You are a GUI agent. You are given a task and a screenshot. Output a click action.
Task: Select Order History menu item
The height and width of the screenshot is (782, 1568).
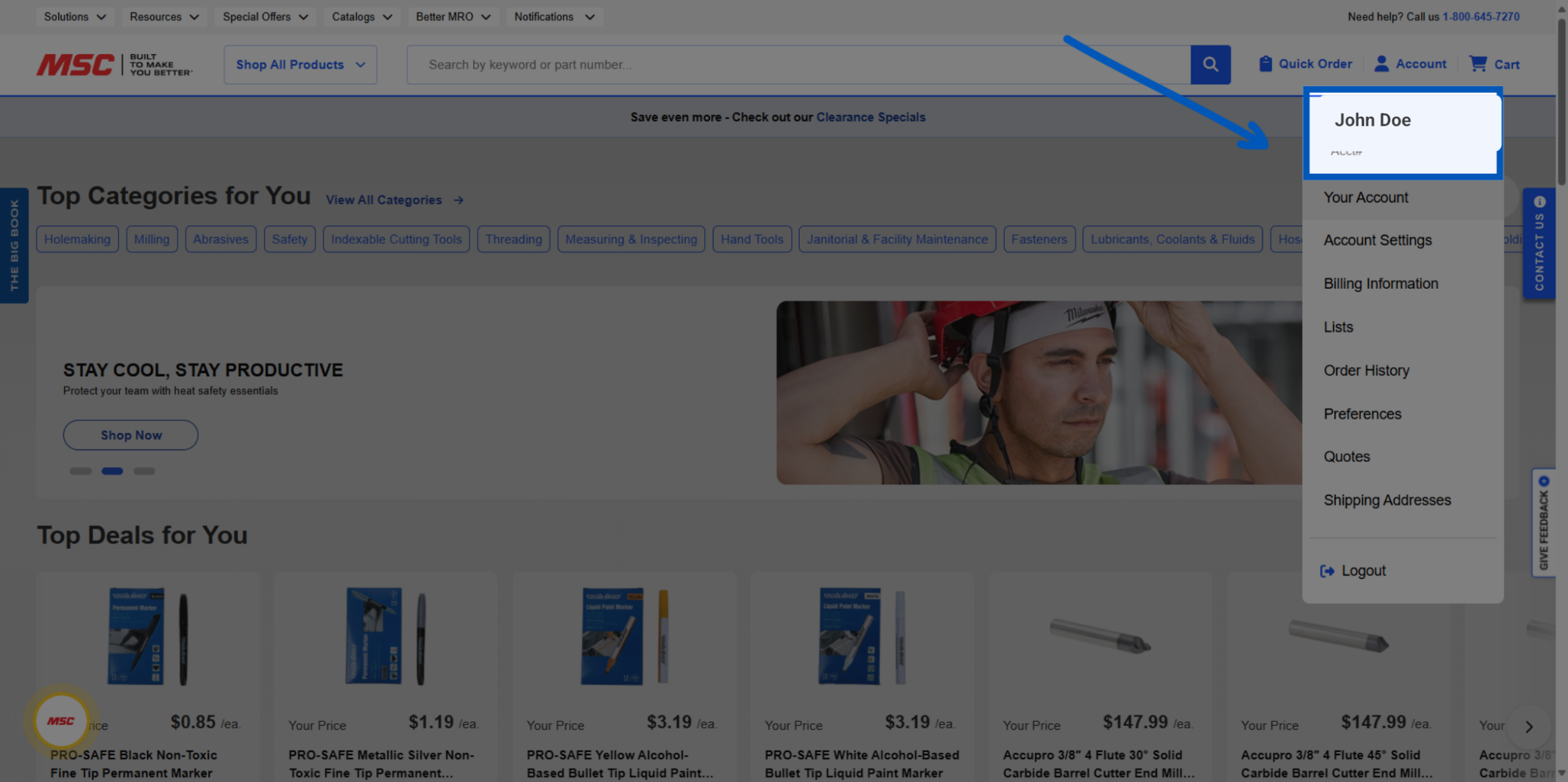coord(1402,370)
